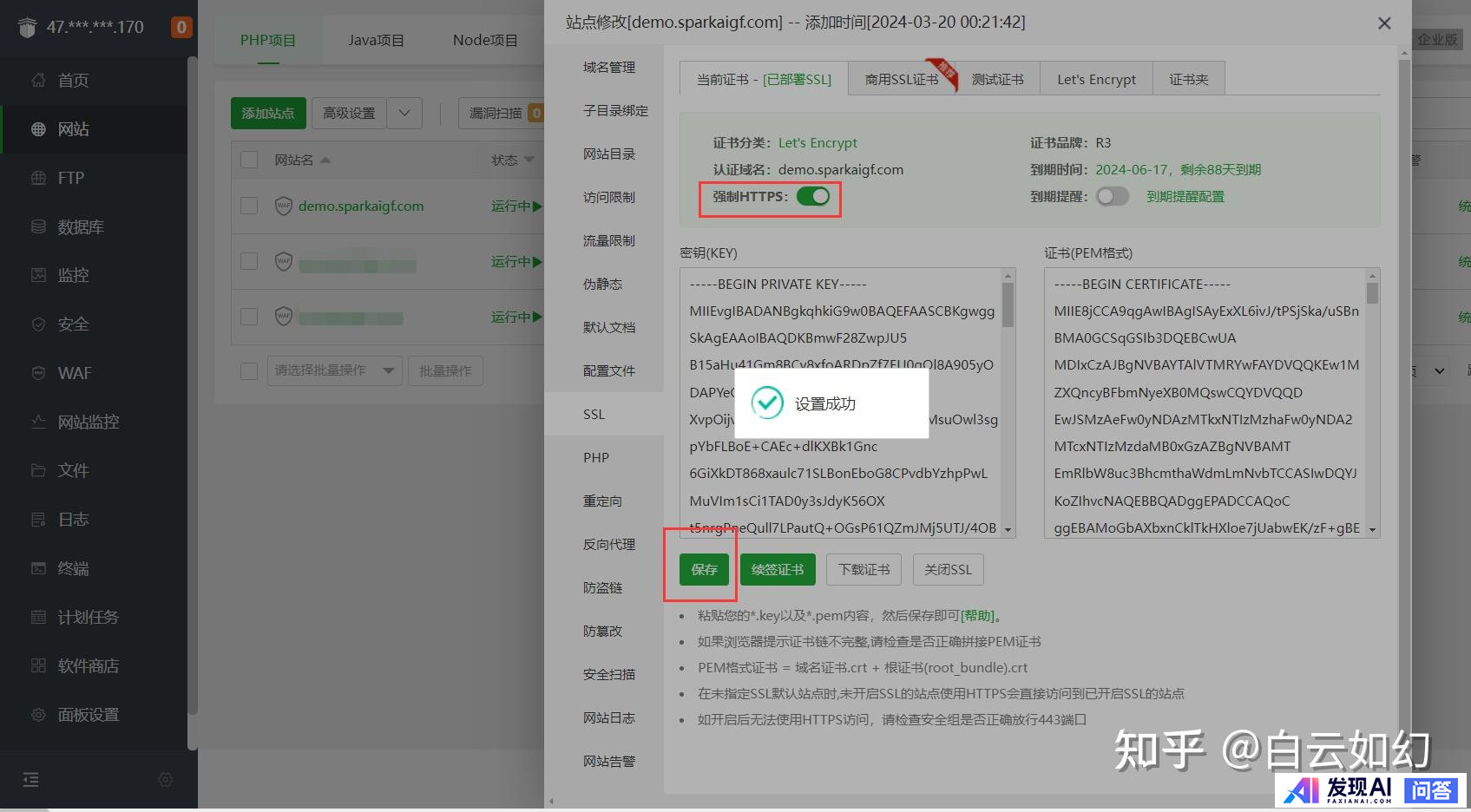The height and width of the screenshot is (812, 1471).
Task: Click the database icon in sidebar
Action: (38, 226)
